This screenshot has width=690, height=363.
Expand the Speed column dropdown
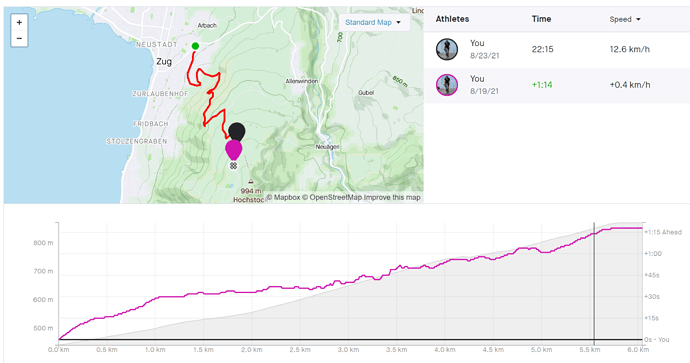(x=625, y=19)
